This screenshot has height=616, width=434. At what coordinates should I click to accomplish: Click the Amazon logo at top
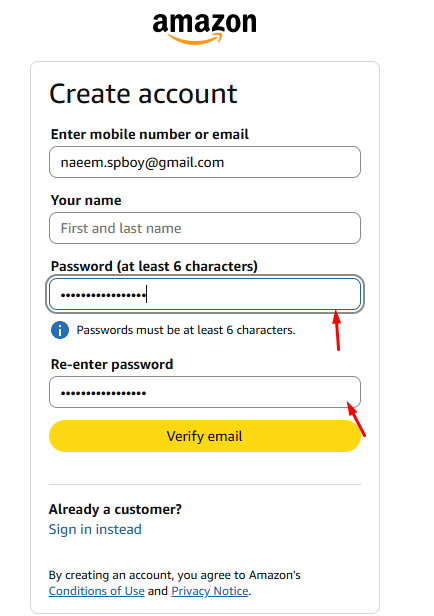coord(204,29)
